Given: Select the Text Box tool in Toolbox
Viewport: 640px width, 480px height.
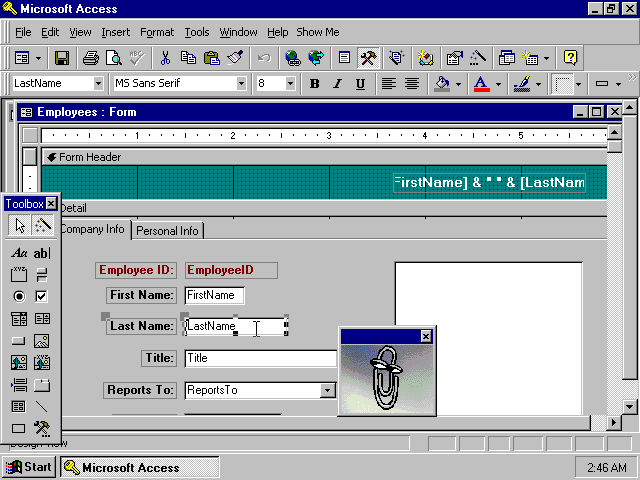Looking at the screenshot, I should 42,253.
